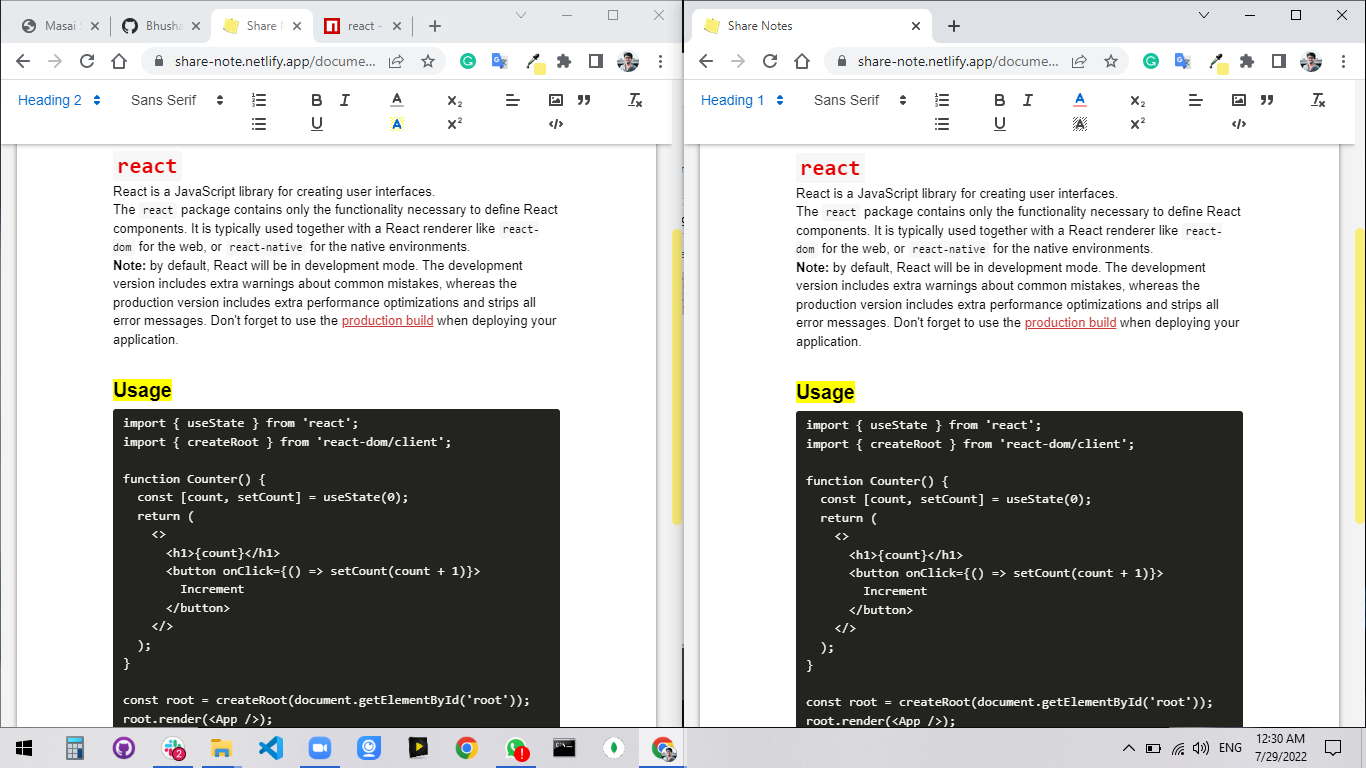
Task: Toggle blockquote in the right window toolbar
Action: coord(1267,100)
